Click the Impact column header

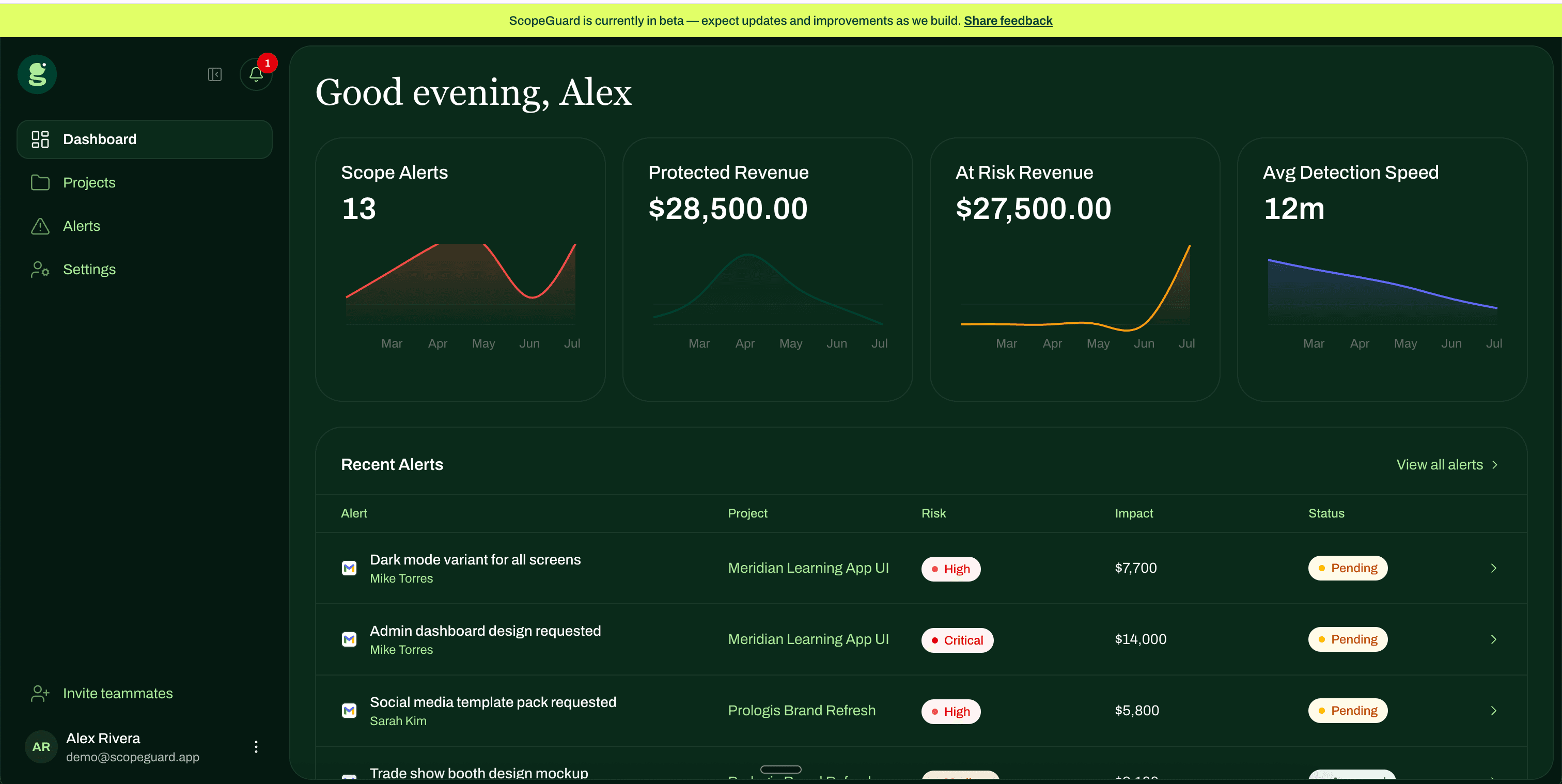coord(1134,513)
